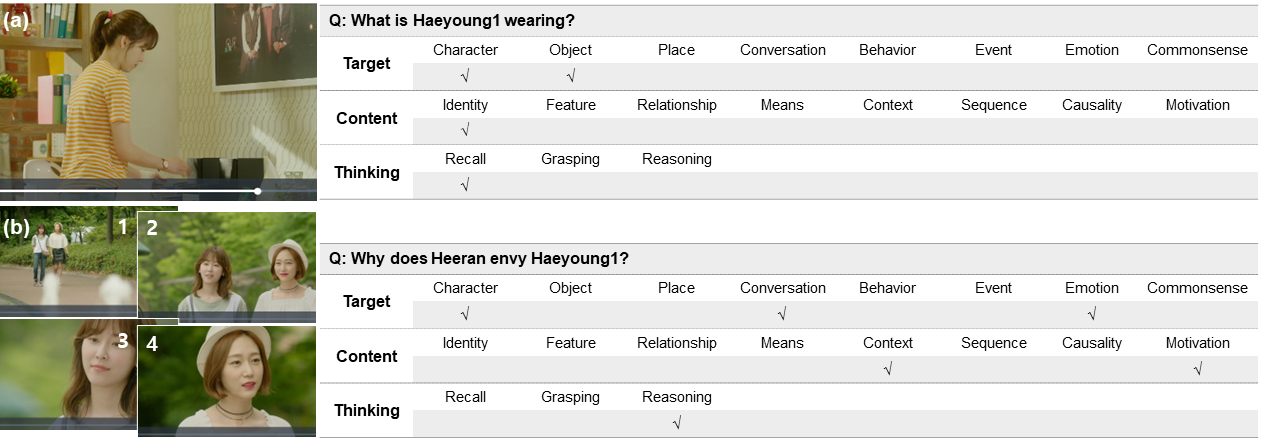Click the question "What is Haeyoung1 wearing?"
This screenshot has height=441, width=1263.
click(451, 20)
